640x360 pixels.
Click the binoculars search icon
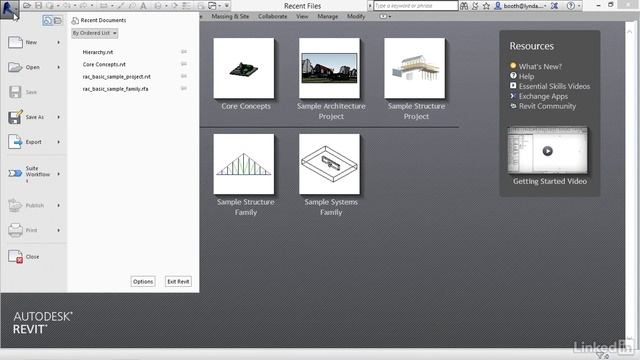click(464, 6)
